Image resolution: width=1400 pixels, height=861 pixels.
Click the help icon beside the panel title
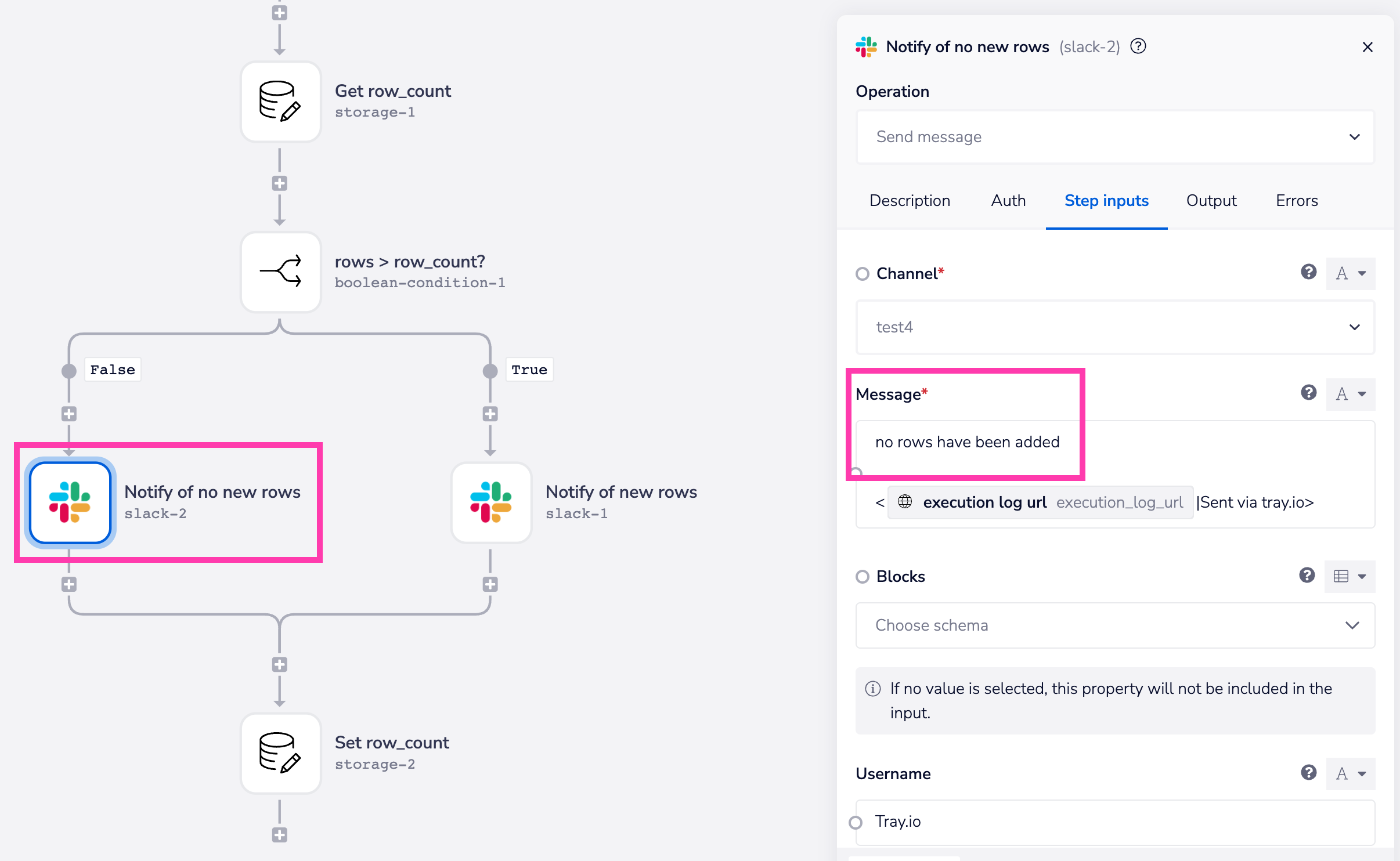click(1138, 46)
